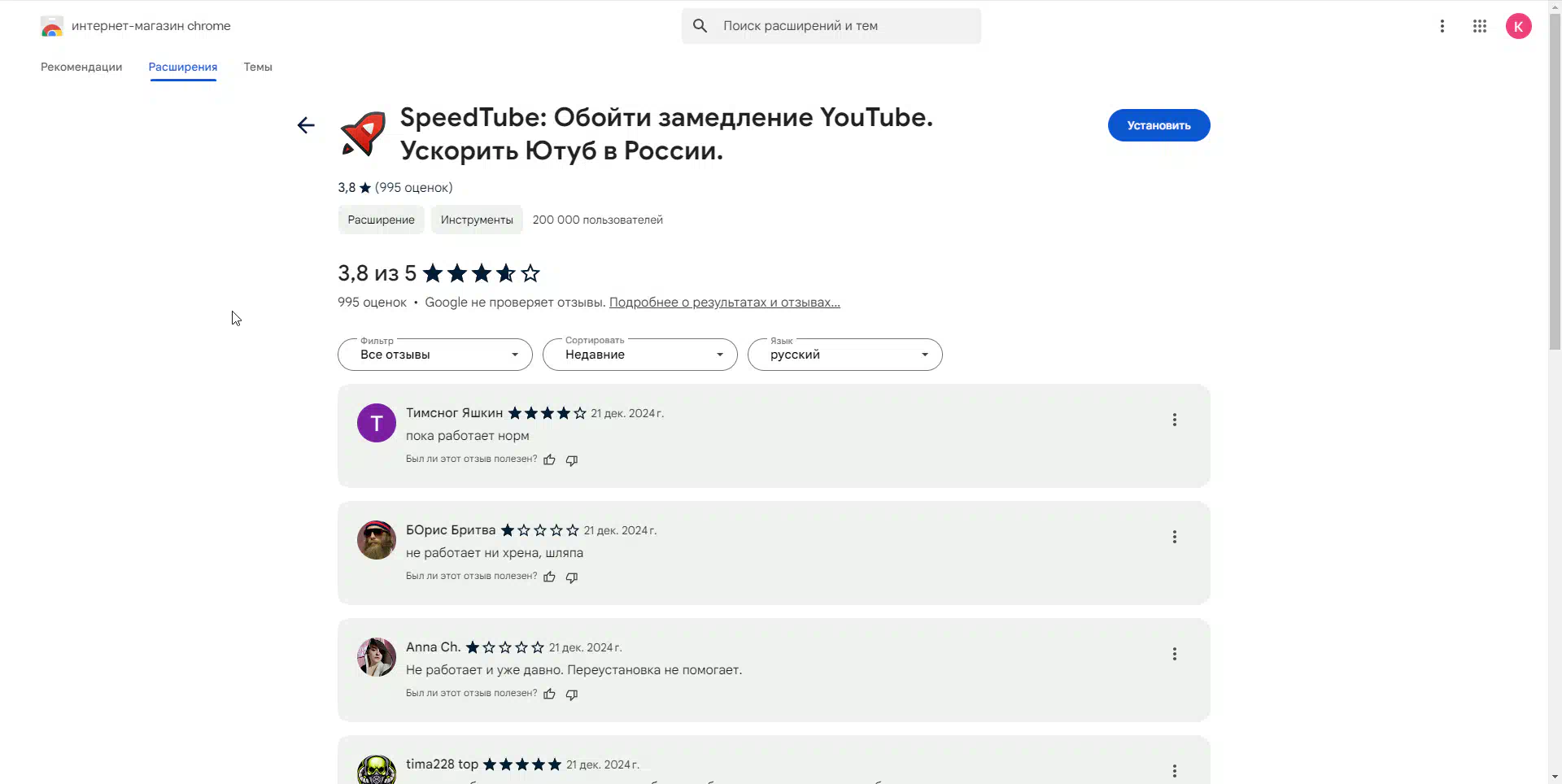Click БОрис Бритва's one-star rating
The height and width of the screenshot is (784, 1562).
[x=540, y=530]
